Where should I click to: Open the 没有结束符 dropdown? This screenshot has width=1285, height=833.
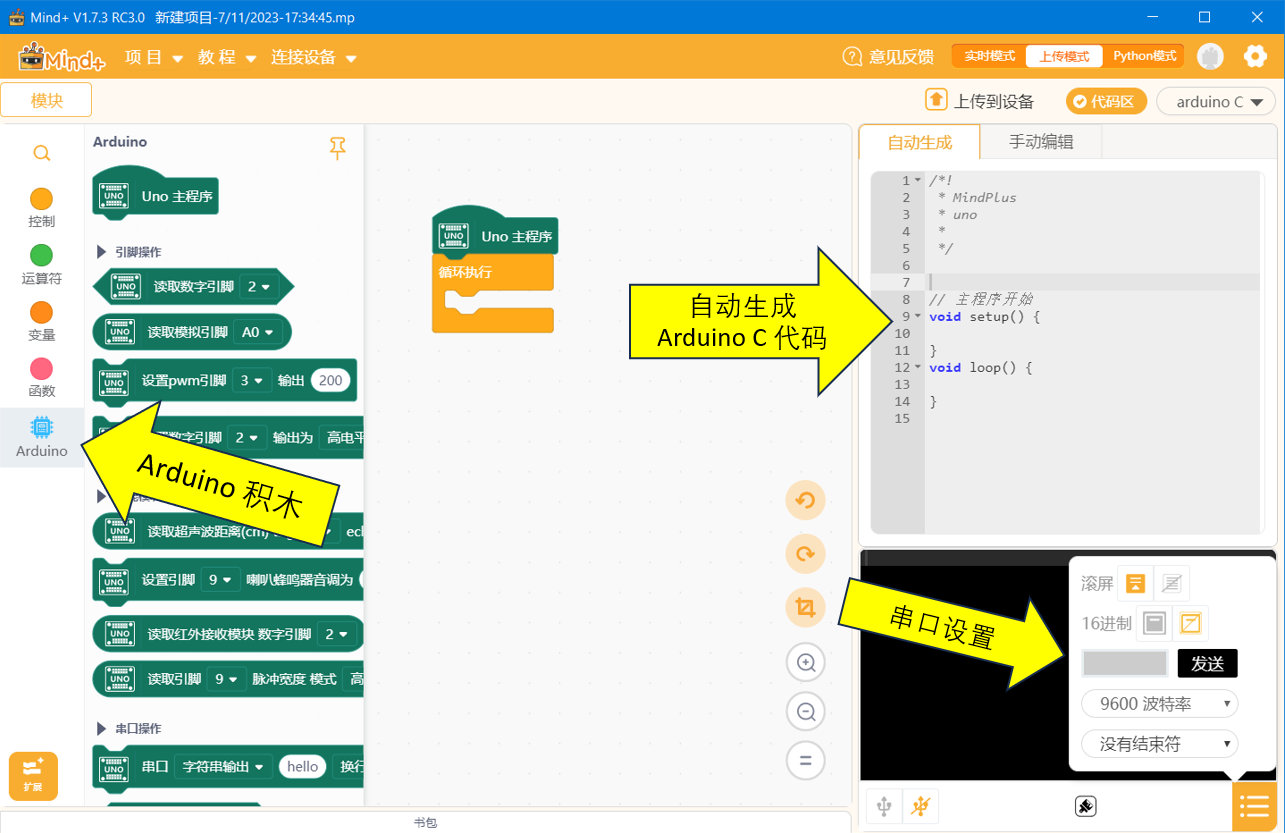coord(1160,744)
